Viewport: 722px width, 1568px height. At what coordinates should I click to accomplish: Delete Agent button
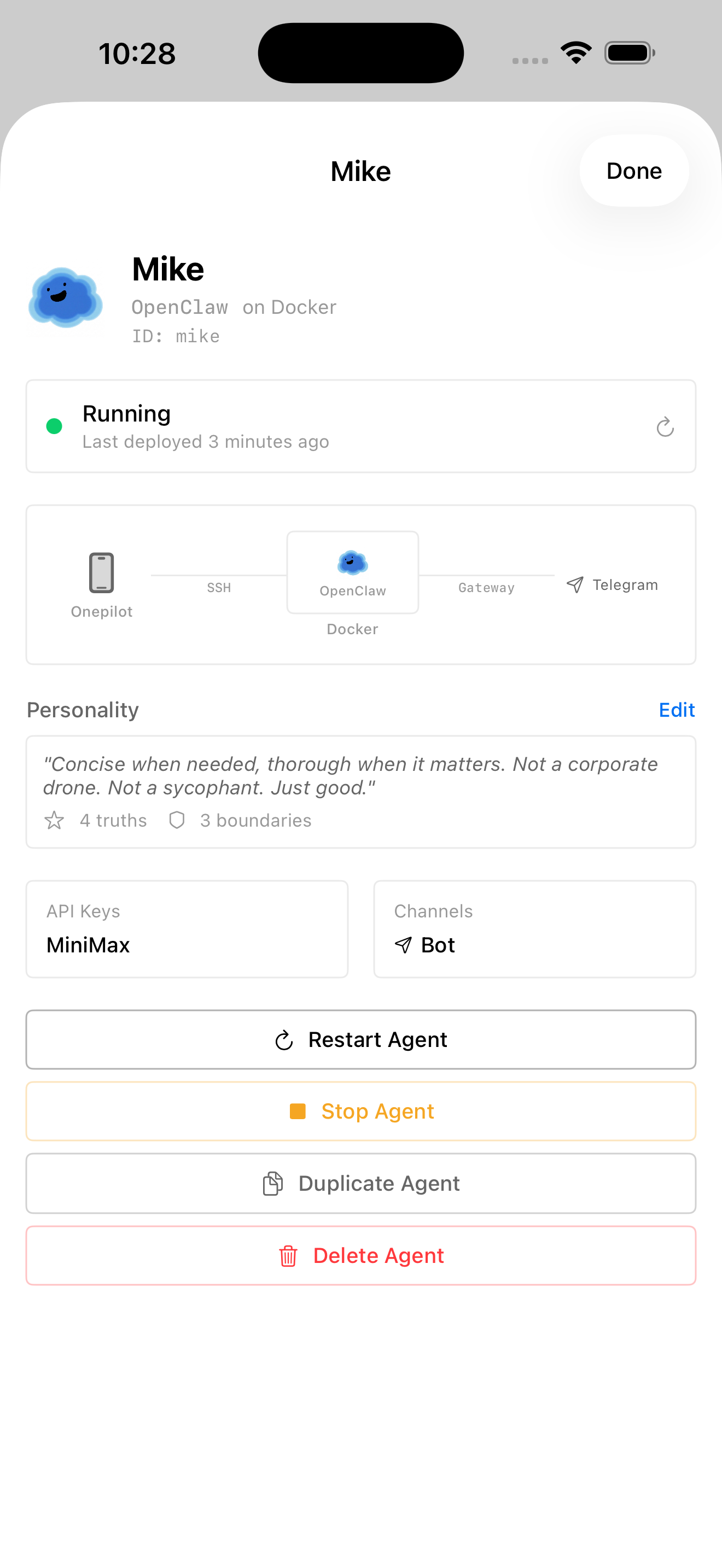click(x=361, y=1256)
